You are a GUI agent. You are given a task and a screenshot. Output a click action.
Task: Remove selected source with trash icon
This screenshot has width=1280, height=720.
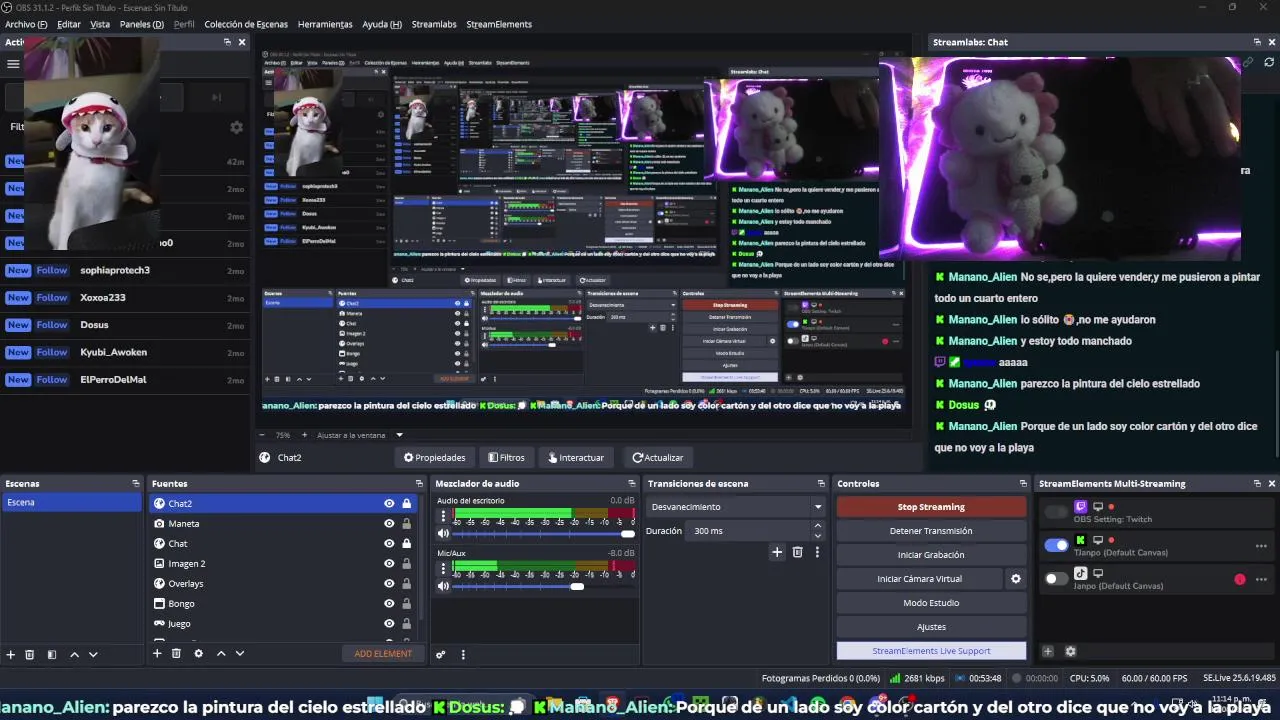(176, 653)
